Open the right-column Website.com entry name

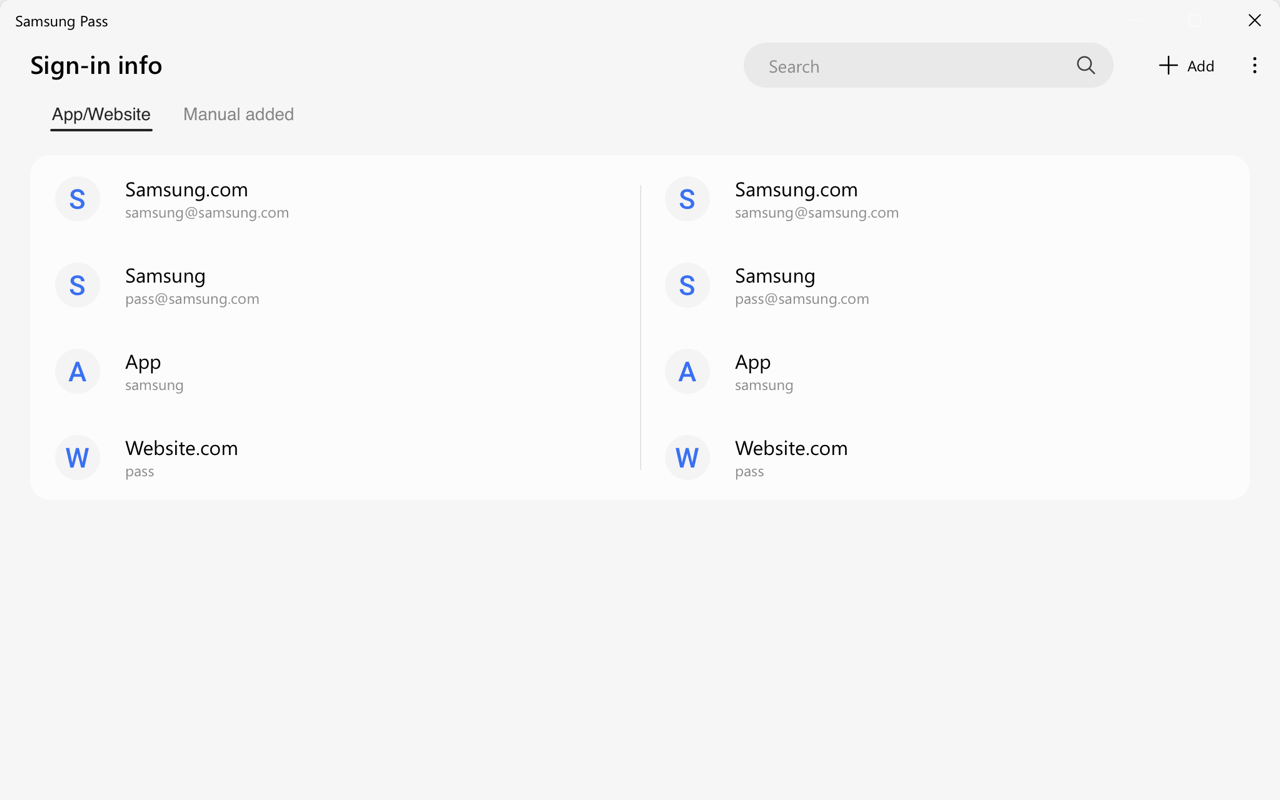coord(791,449)
